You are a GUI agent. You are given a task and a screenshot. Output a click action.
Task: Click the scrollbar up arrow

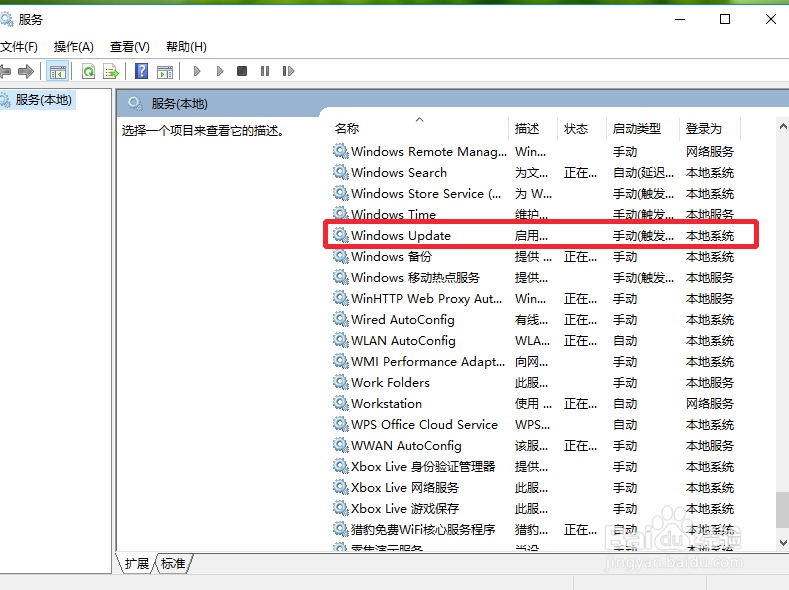tap(782, 126)
